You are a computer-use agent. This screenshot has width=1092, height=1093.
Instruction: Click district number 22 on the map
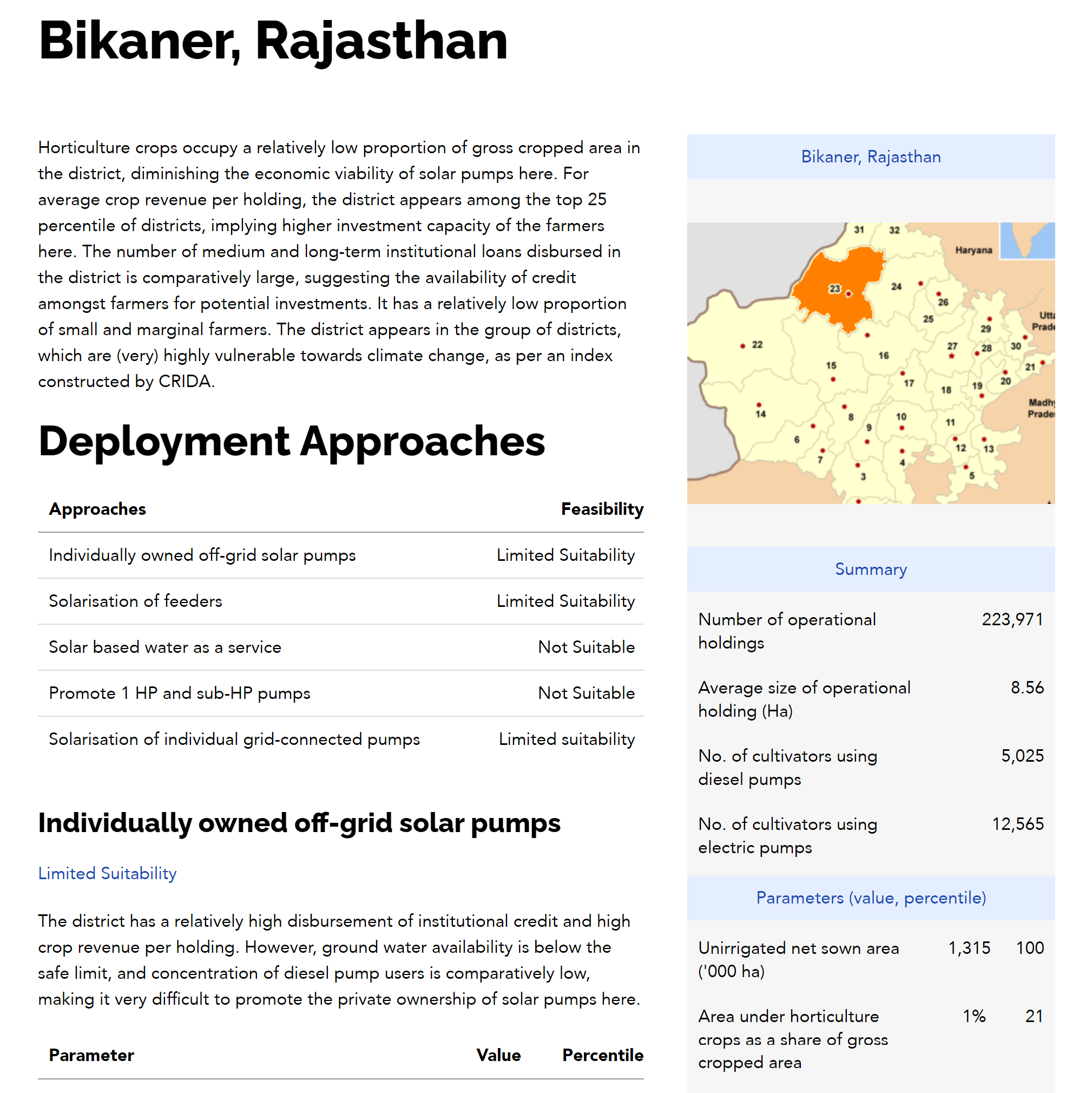(x=756, y=344)
